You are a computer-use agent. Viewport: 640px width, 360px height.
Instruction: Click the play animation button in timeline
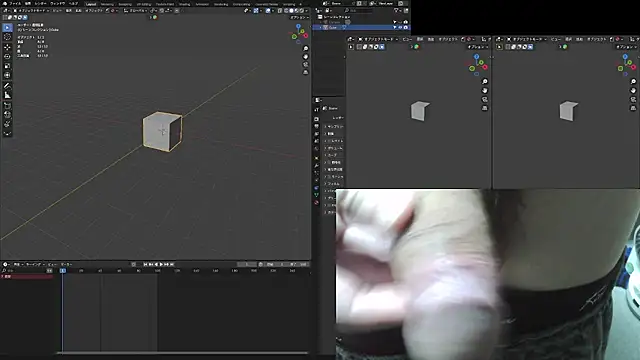coord(161,264)
